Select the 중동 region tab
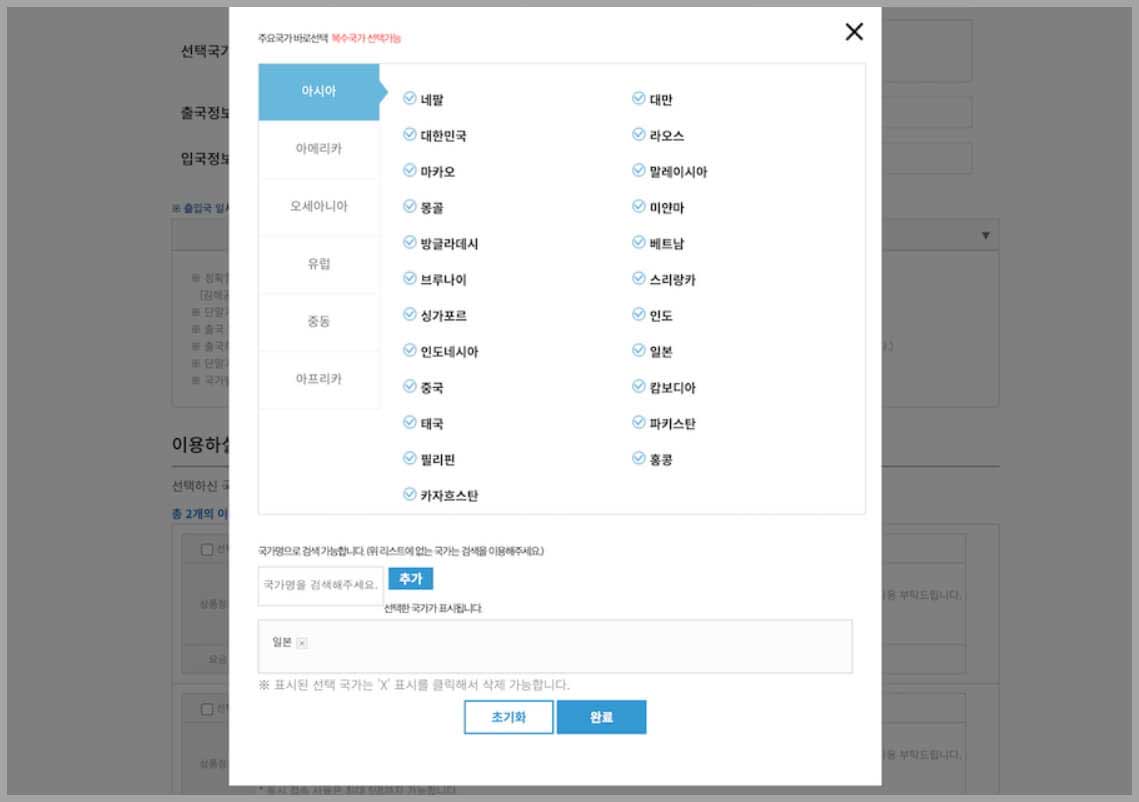1139x802 pixels. point(318,322)
